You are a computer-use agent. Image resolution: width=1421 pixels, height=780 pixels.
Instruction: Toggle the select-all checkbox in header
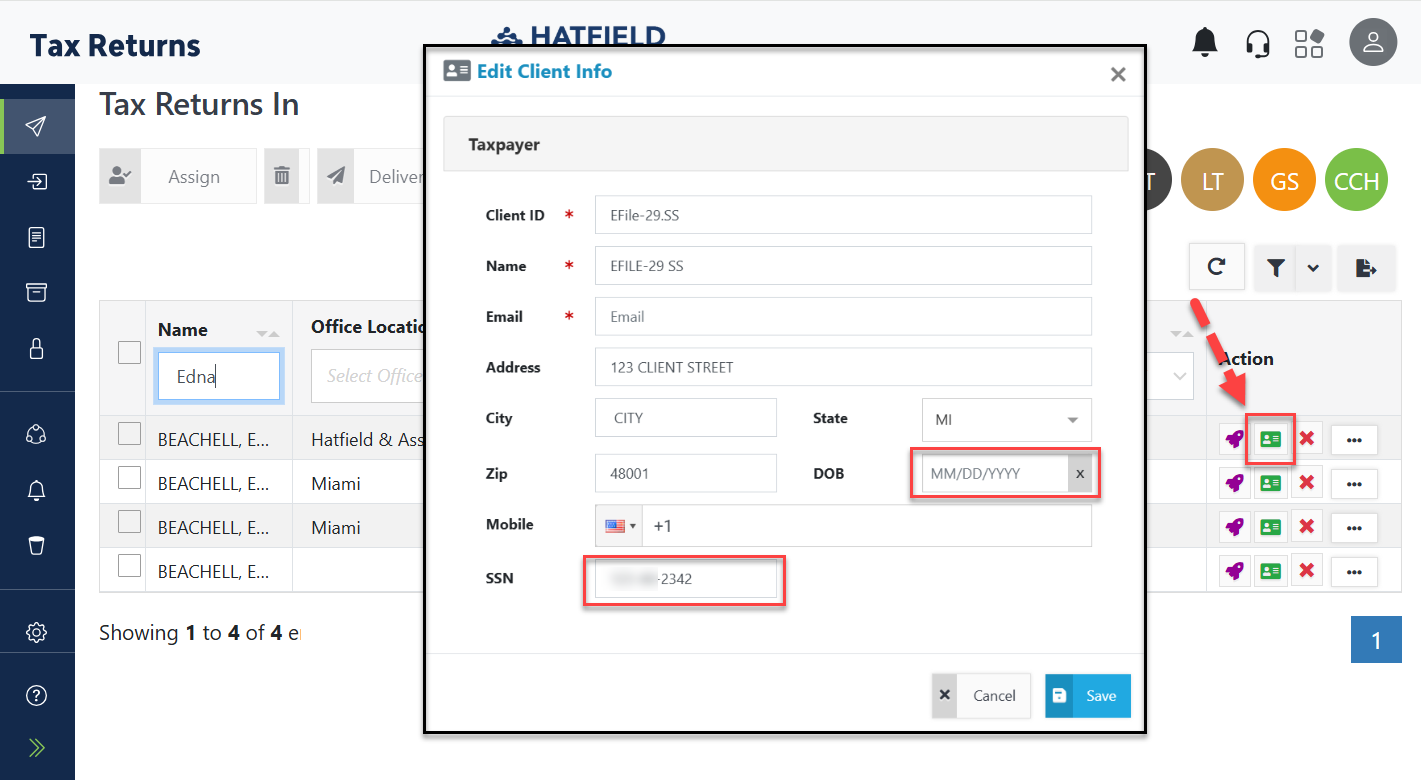point(129,352)
